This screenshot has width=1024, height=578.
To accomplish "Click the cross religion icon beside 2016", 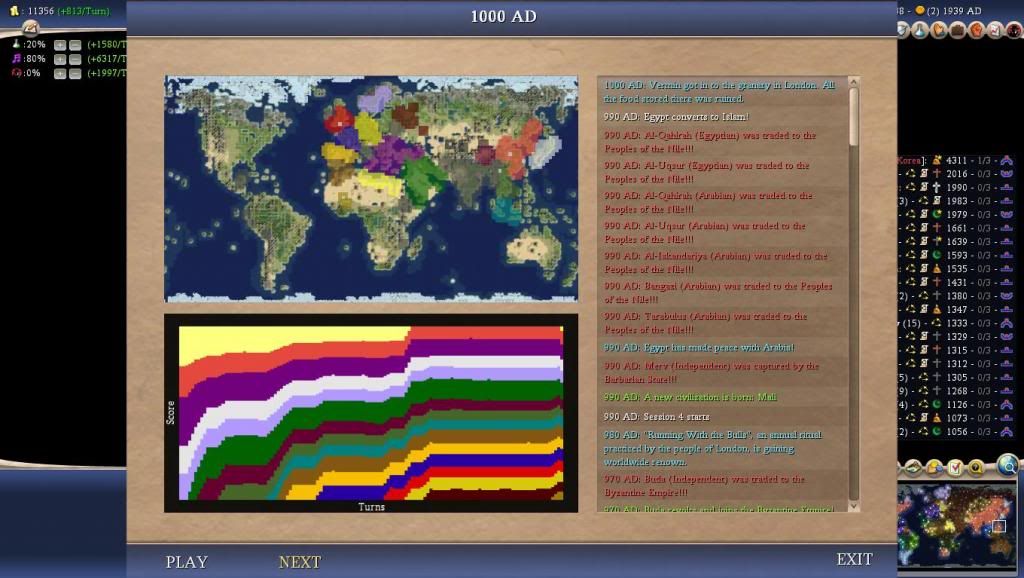I will click(x=936, y=174).
